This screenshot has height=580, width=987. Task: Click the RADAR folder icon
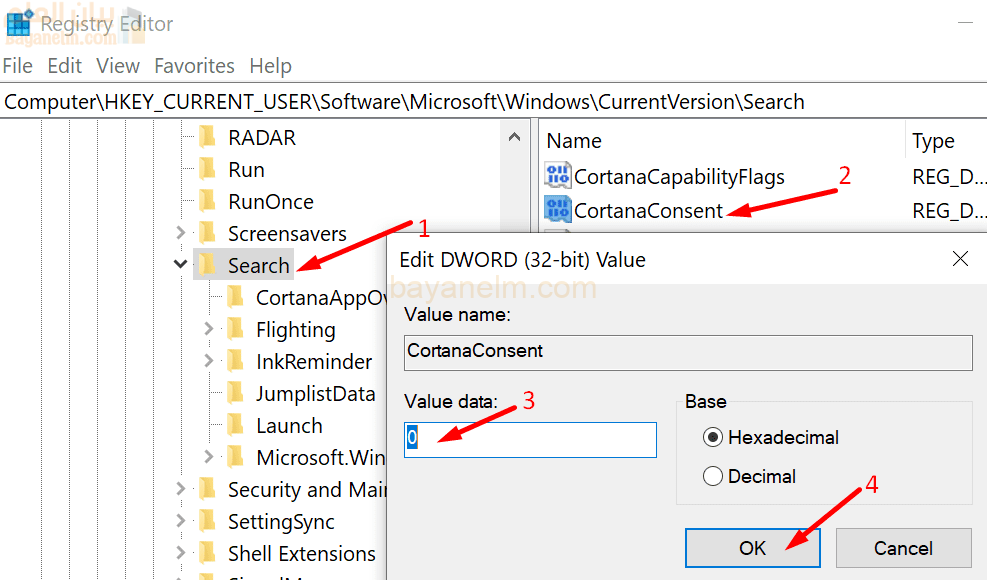(207, 137)
